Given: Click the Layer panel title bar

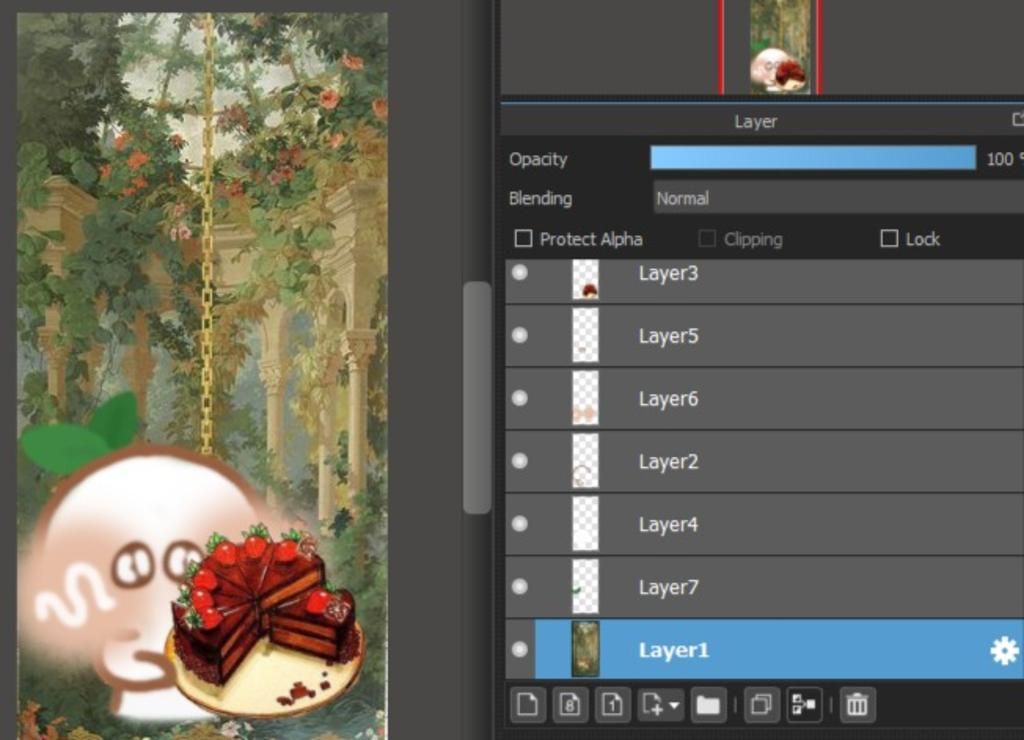Looking at the screenshot, I should (761, 121).
